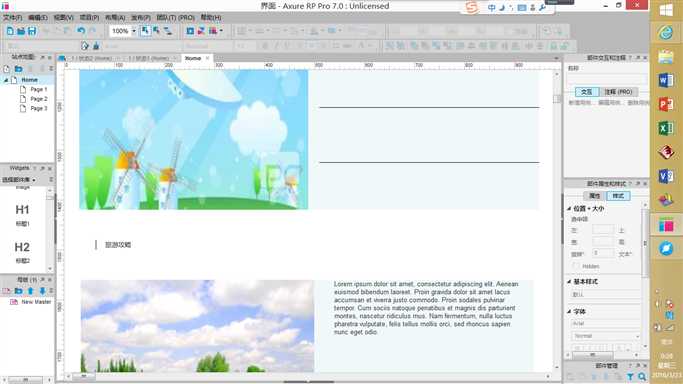Open PowerPoint from the taskbar
683x384 pixels.
(666, 104)
